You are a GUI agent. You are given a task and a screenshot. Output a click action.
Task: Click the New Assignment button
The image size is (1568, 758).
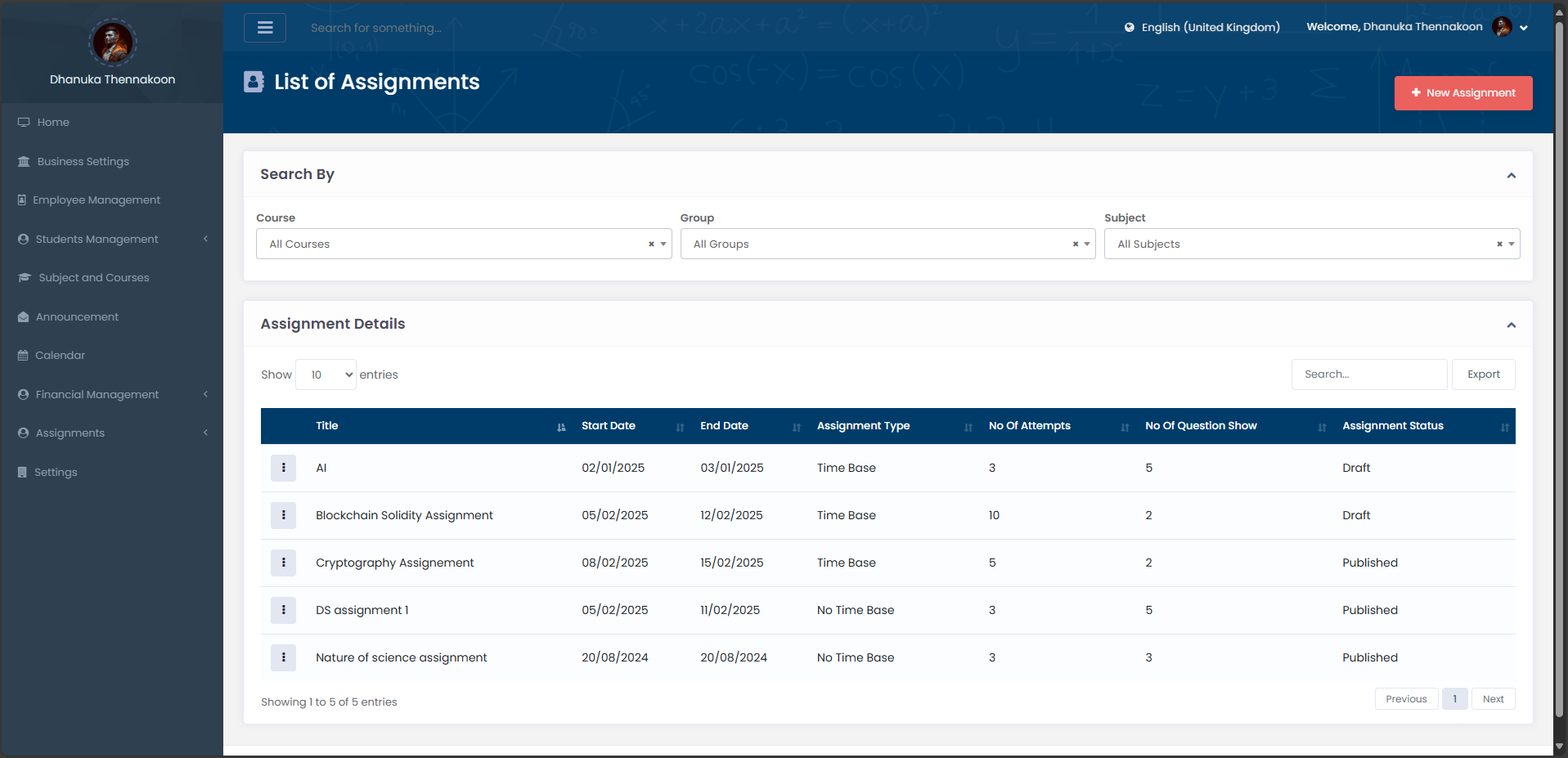[x=1463, y=93]
